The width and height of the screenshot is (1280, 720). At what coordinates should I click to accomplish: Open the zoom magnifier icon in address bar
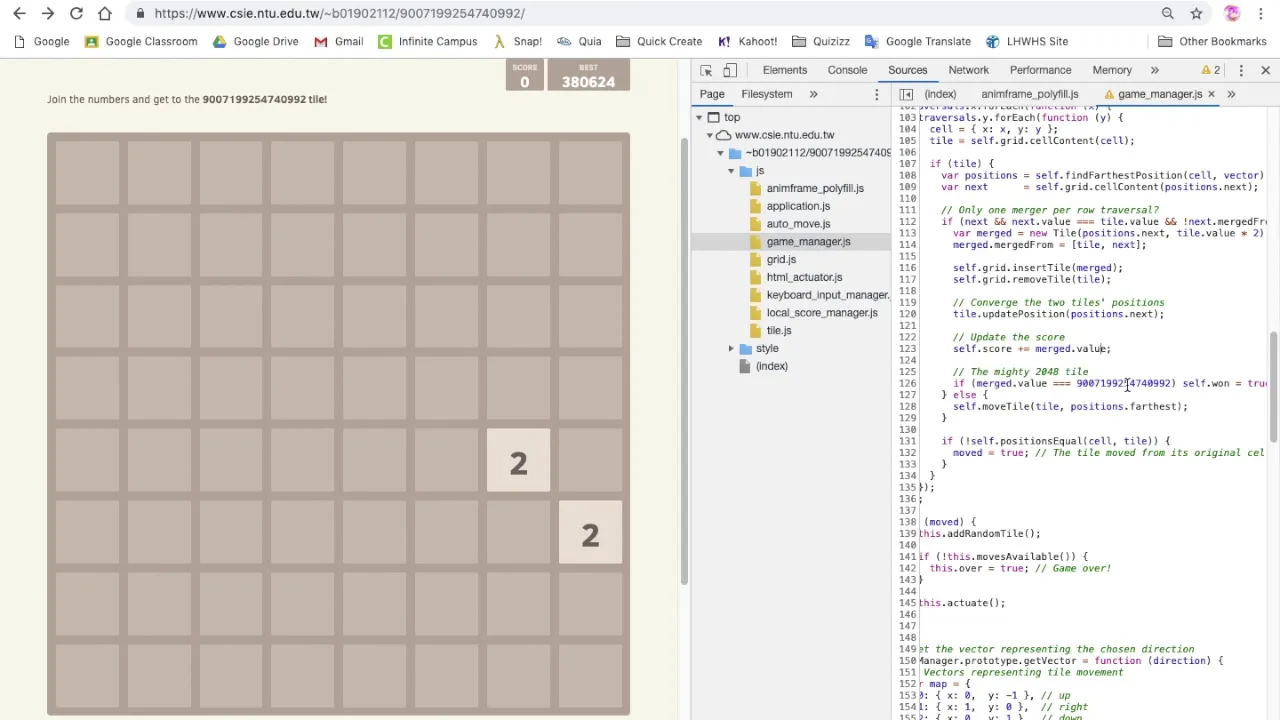[x=1167, y=13]
